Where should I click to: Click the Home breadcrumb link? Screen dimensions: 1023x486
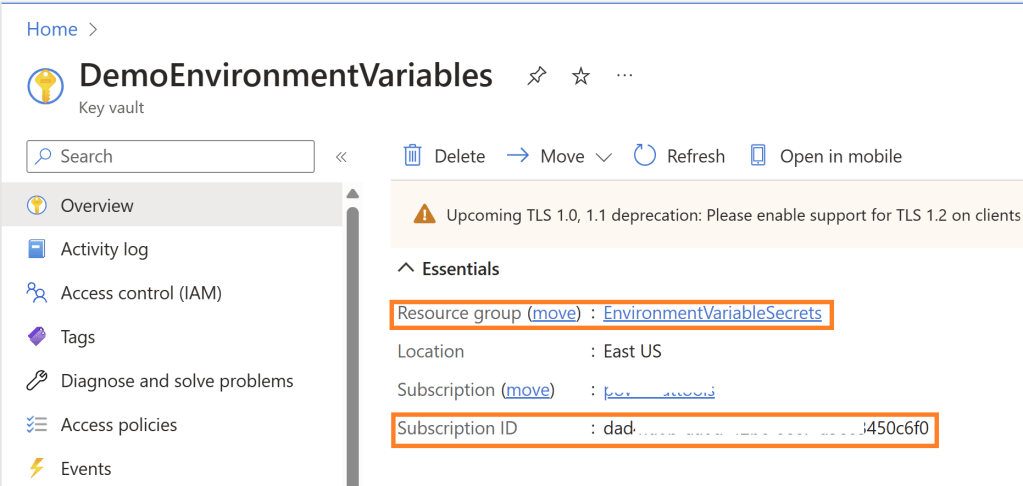(x=52, y=29)
